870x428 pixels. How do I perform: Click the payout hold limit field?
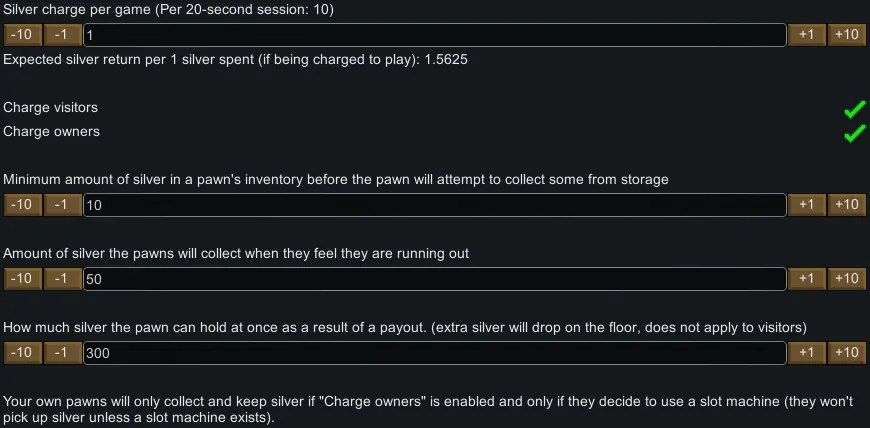point(435,353)
